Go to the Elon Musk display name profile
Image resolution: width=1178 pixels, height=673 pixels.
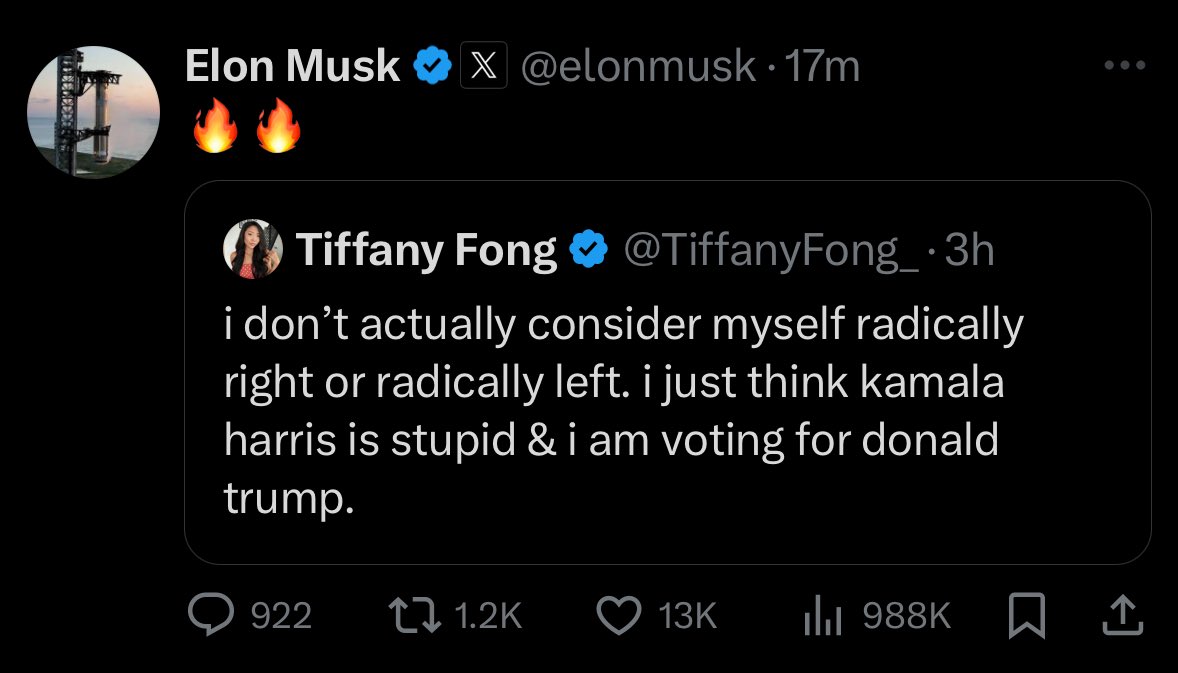(292, 65)
